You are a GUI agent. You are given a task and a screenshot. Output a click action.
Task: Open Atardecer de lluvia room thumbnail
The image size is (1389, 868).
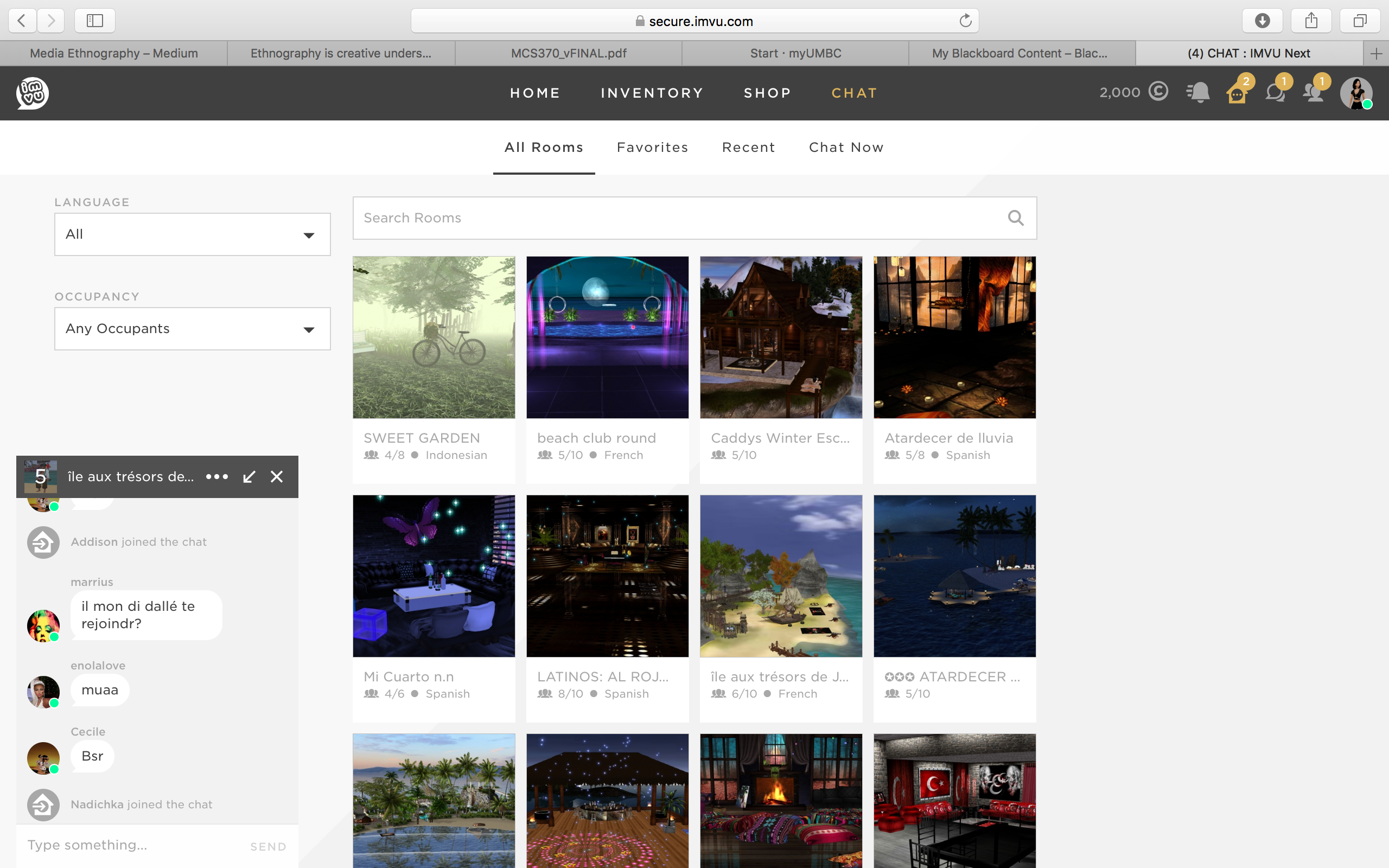pyautogui.click(x=954, y=337)
